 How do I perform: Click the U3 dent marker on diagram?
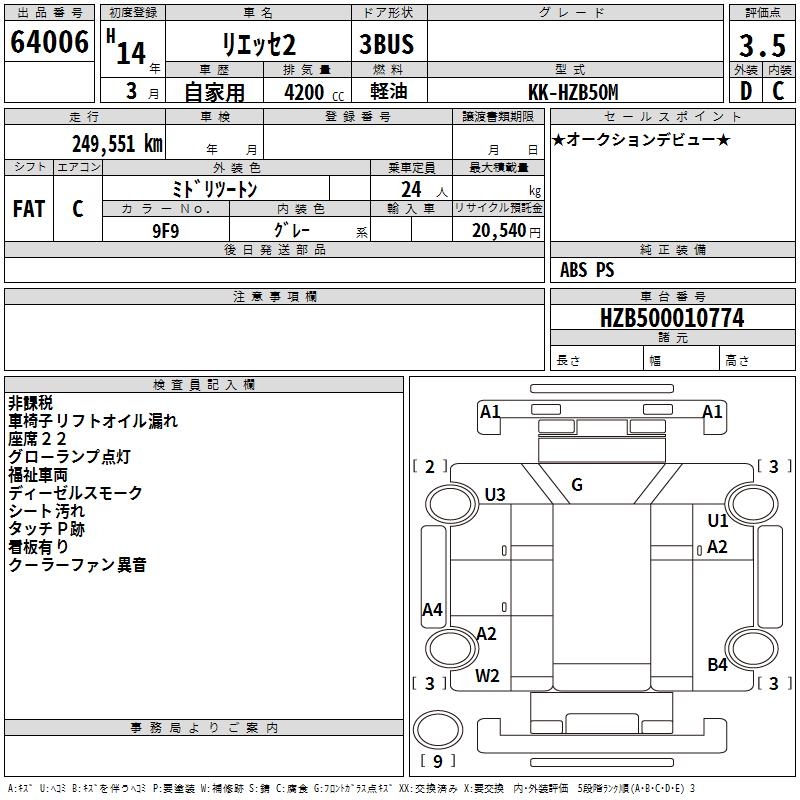point(495,494)
